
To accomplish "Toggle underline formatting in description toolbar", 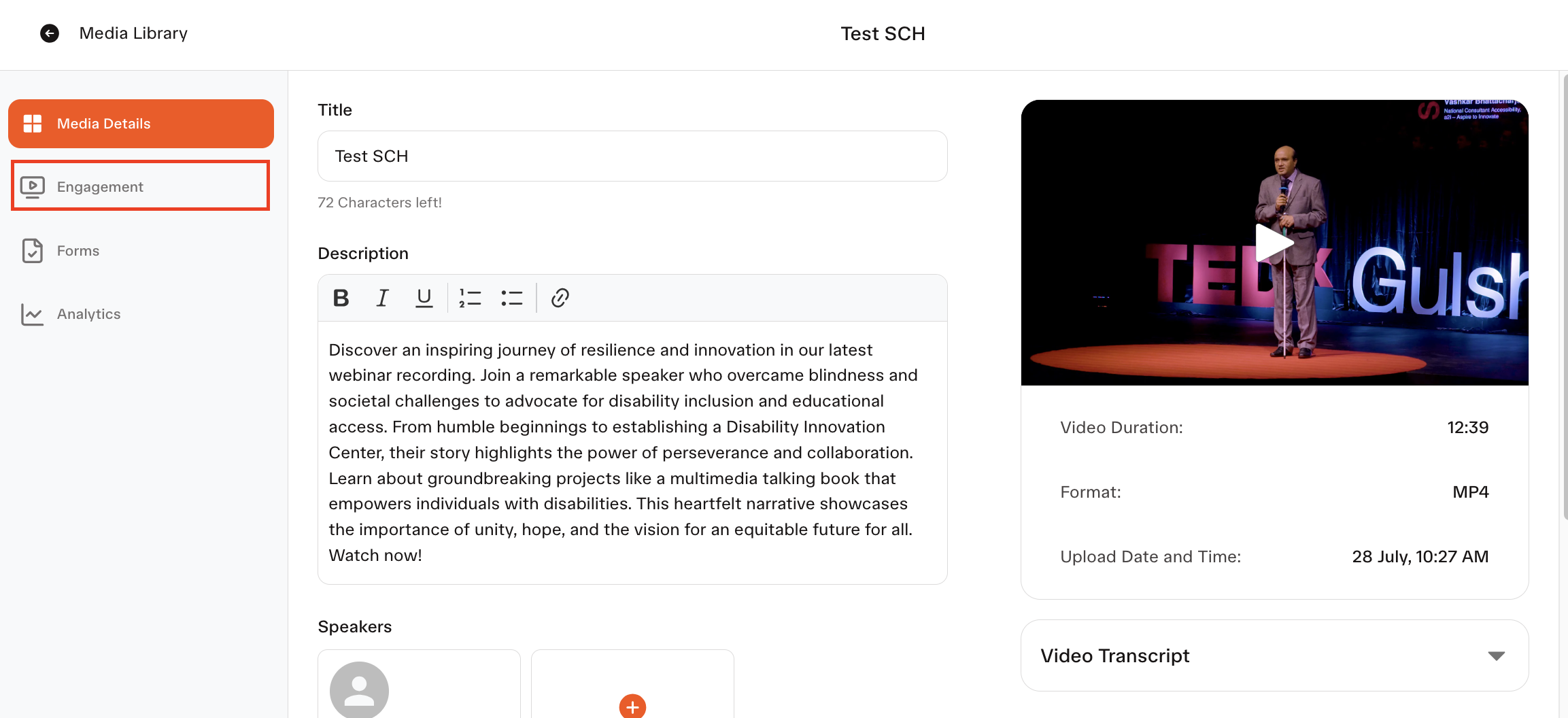I will 424,298.
